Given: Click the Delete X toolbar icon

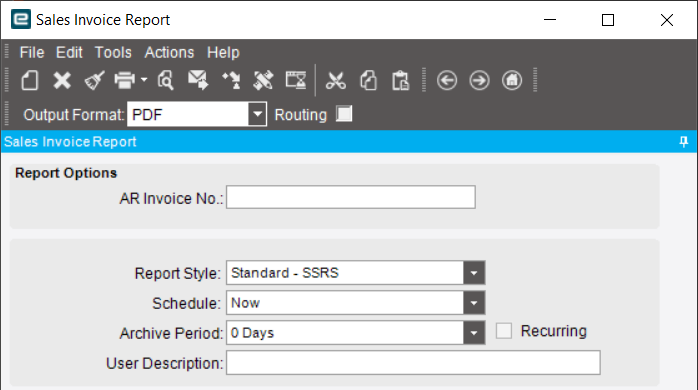Looking at the screenshot, I should point(62,81).
